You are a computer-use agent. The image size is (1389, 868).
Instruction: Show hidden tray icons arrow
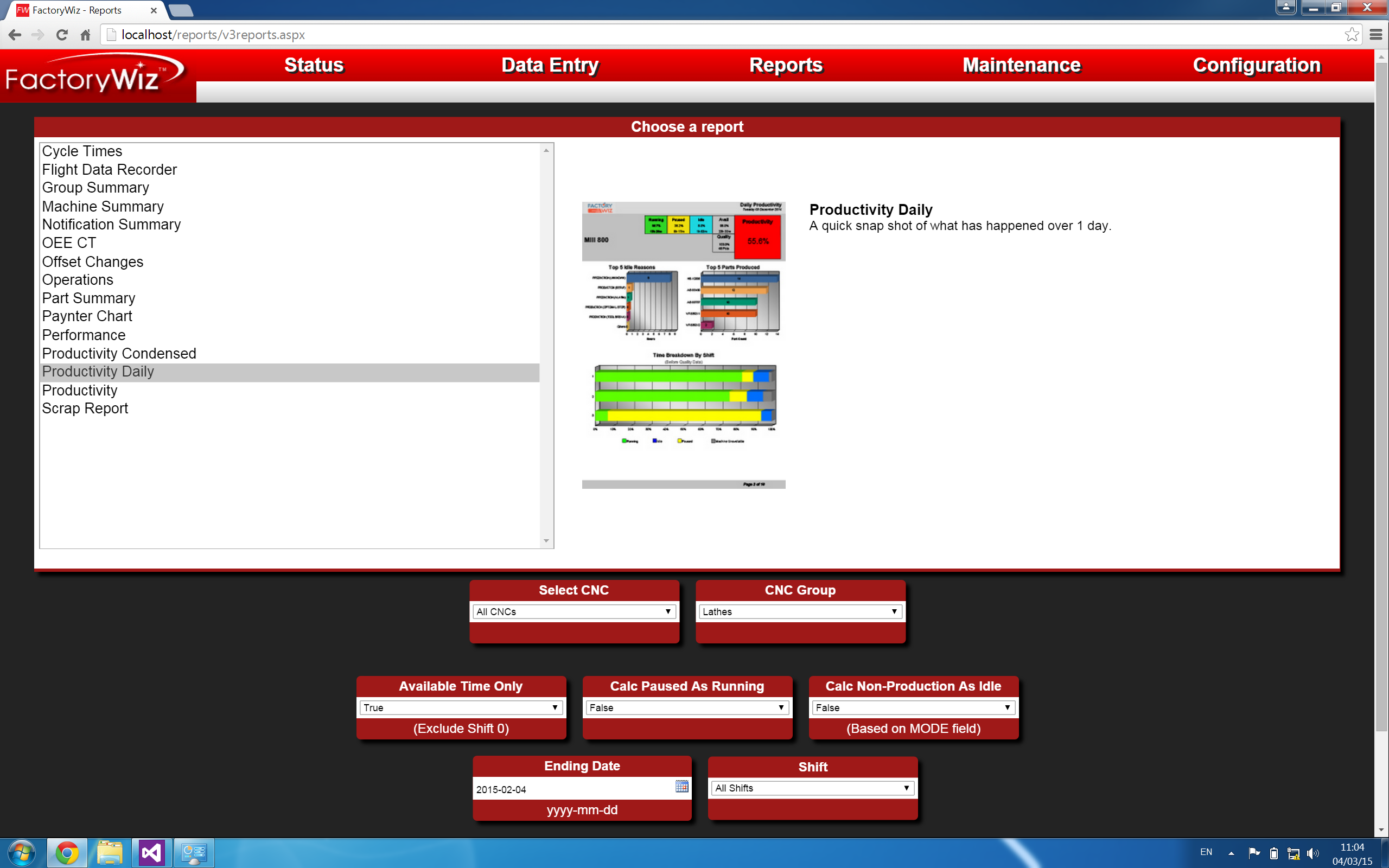pos(1231,853)
